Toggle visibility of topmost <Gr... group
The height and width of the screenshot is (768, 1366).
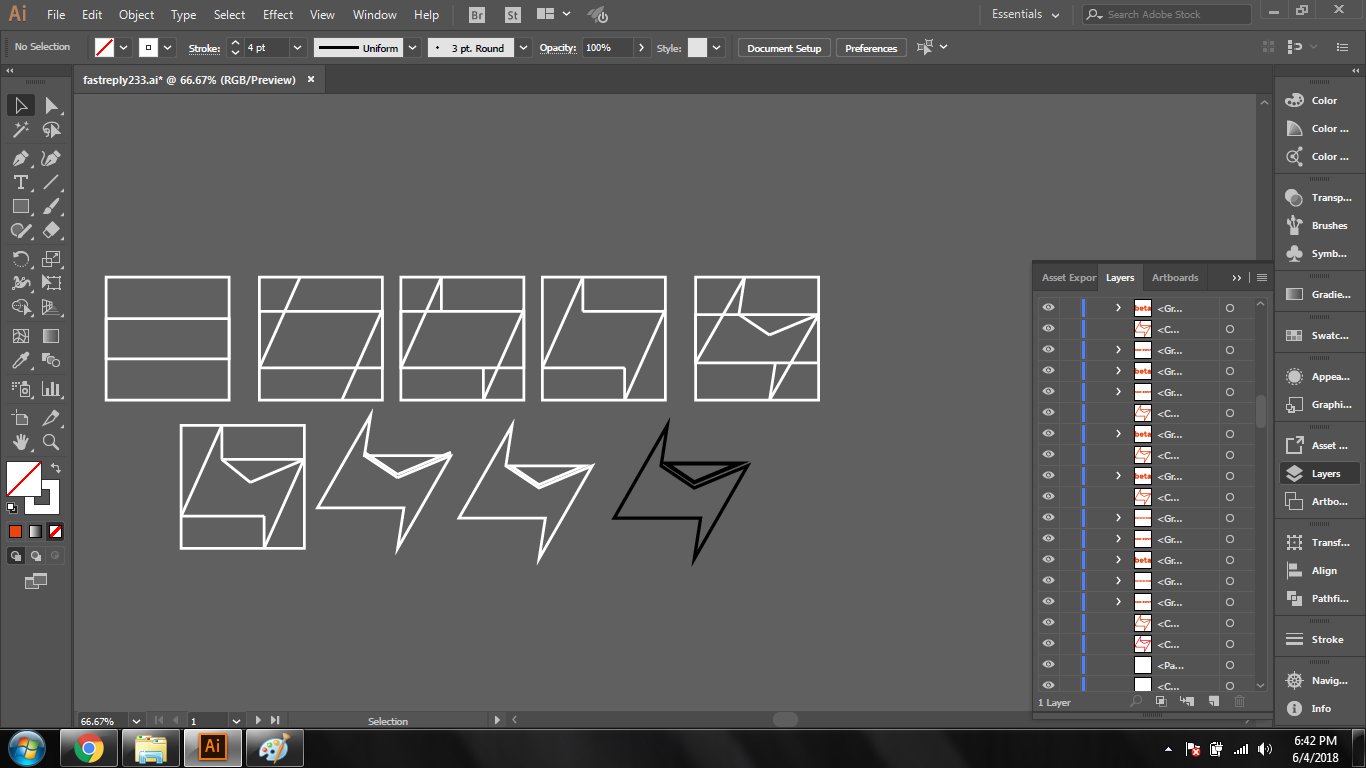coord(1048,308)
